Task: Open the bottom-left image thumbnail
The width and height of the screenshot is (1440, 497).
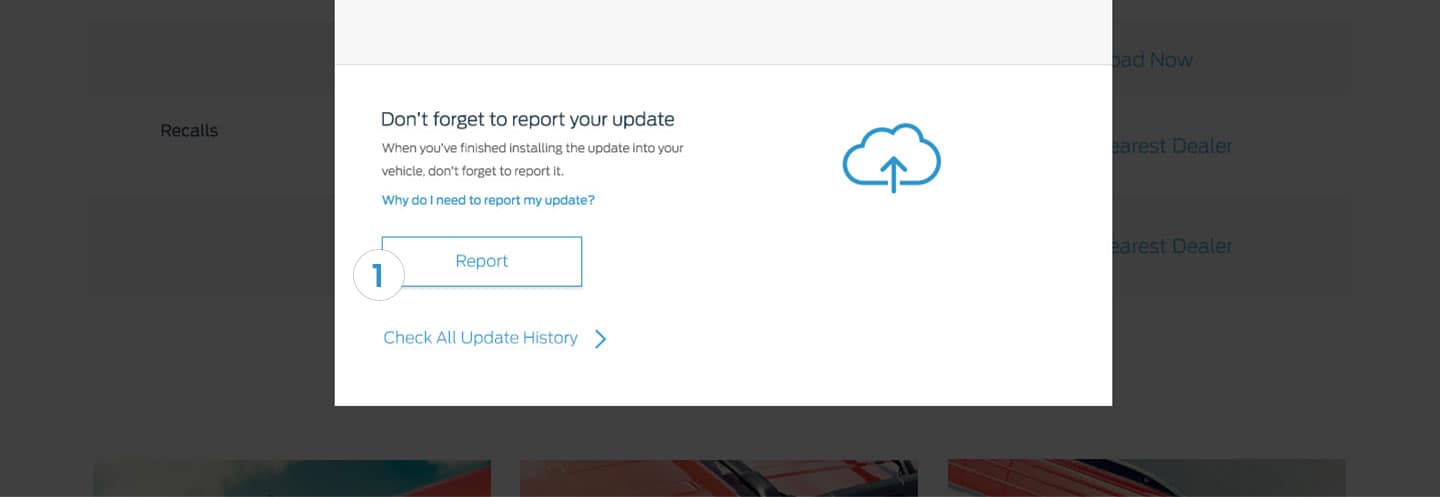Action: pos(292,478)
